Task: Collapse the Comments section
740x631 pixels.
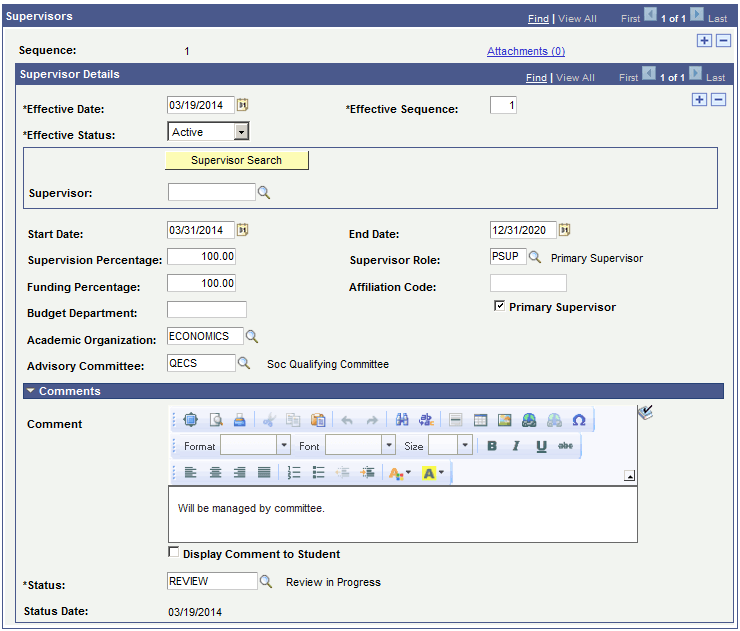Action: click(31, 391)
